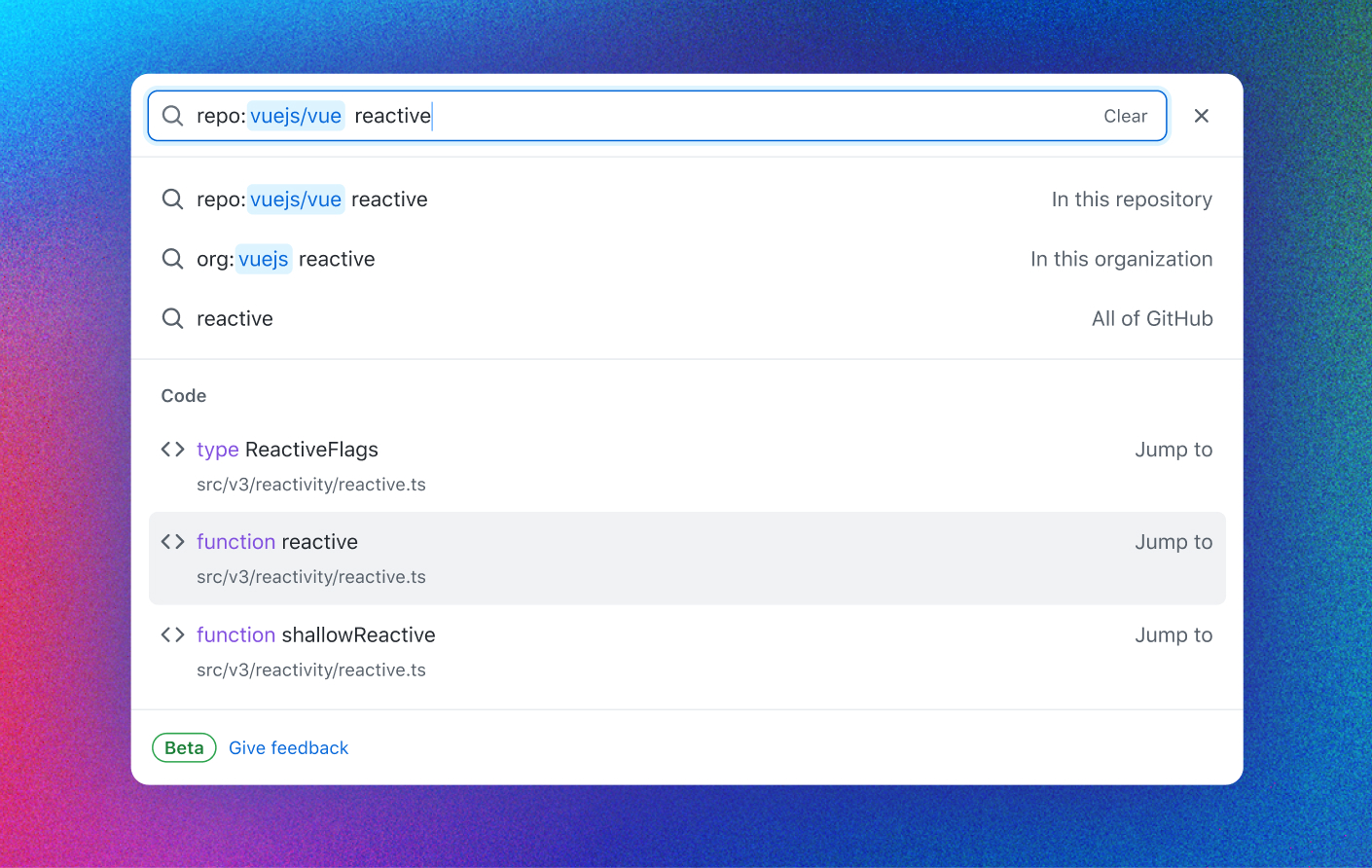This screenshot has height=868, width=1372.
Task: Click the Beta label badge
Action: (x=184, y=747)
